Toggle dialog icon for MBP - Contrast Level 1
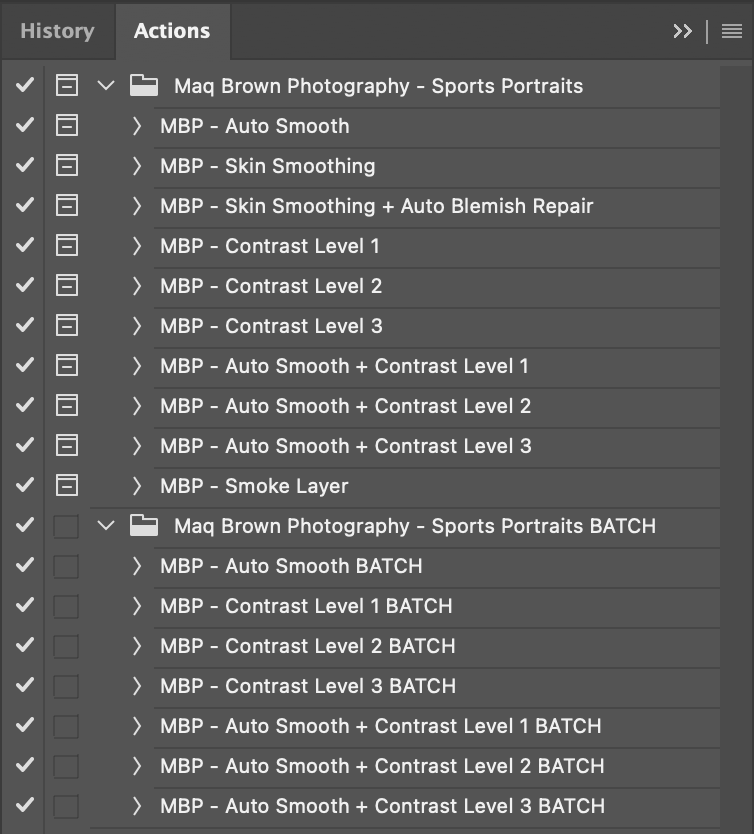 point(67,245)
